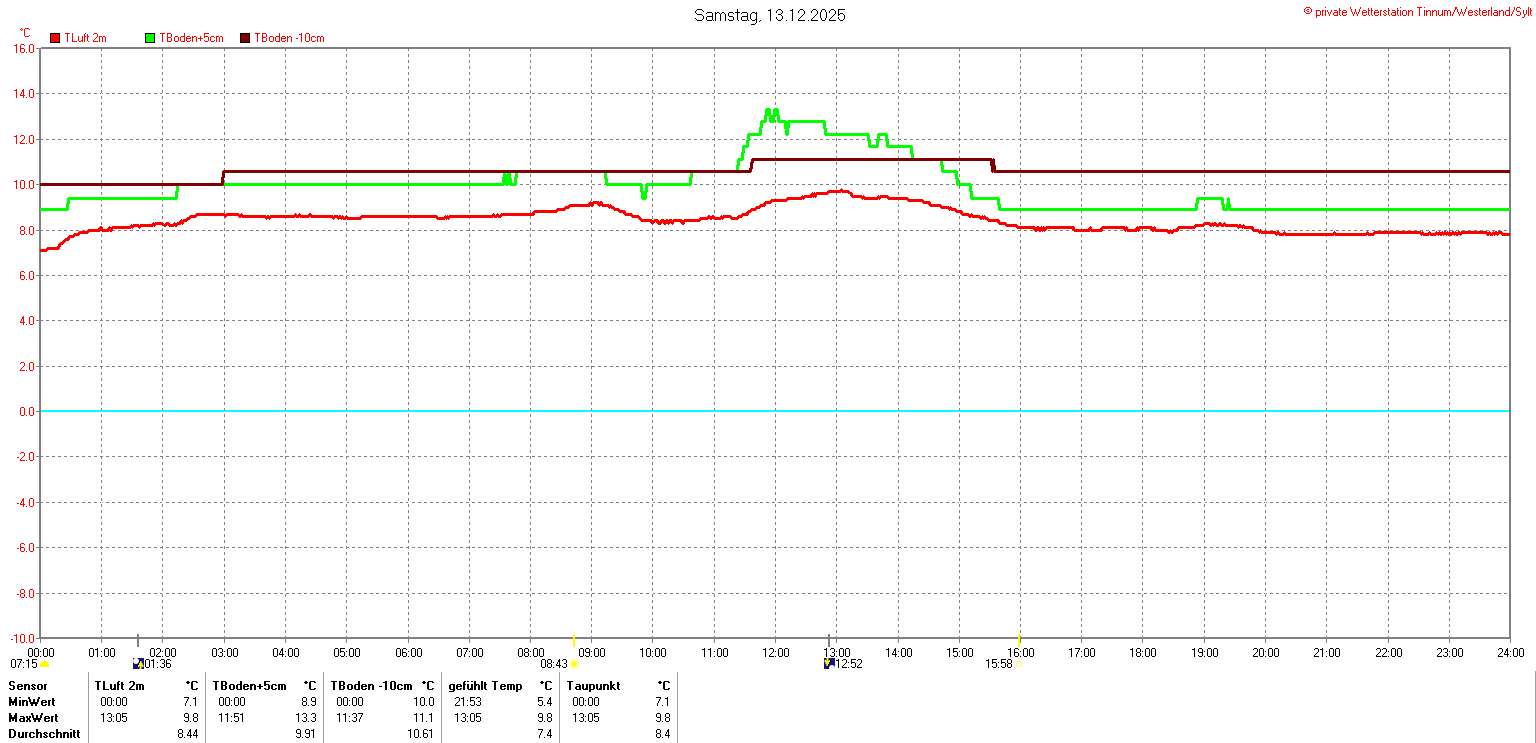Click the Samstag, 13.12.2025 chart title

(x=770, y=16)
